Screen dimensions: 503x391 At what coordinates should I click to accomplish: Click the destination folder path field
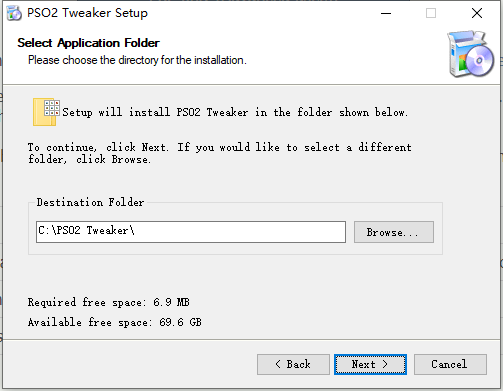pyautogui.click(x=191, y=232)
